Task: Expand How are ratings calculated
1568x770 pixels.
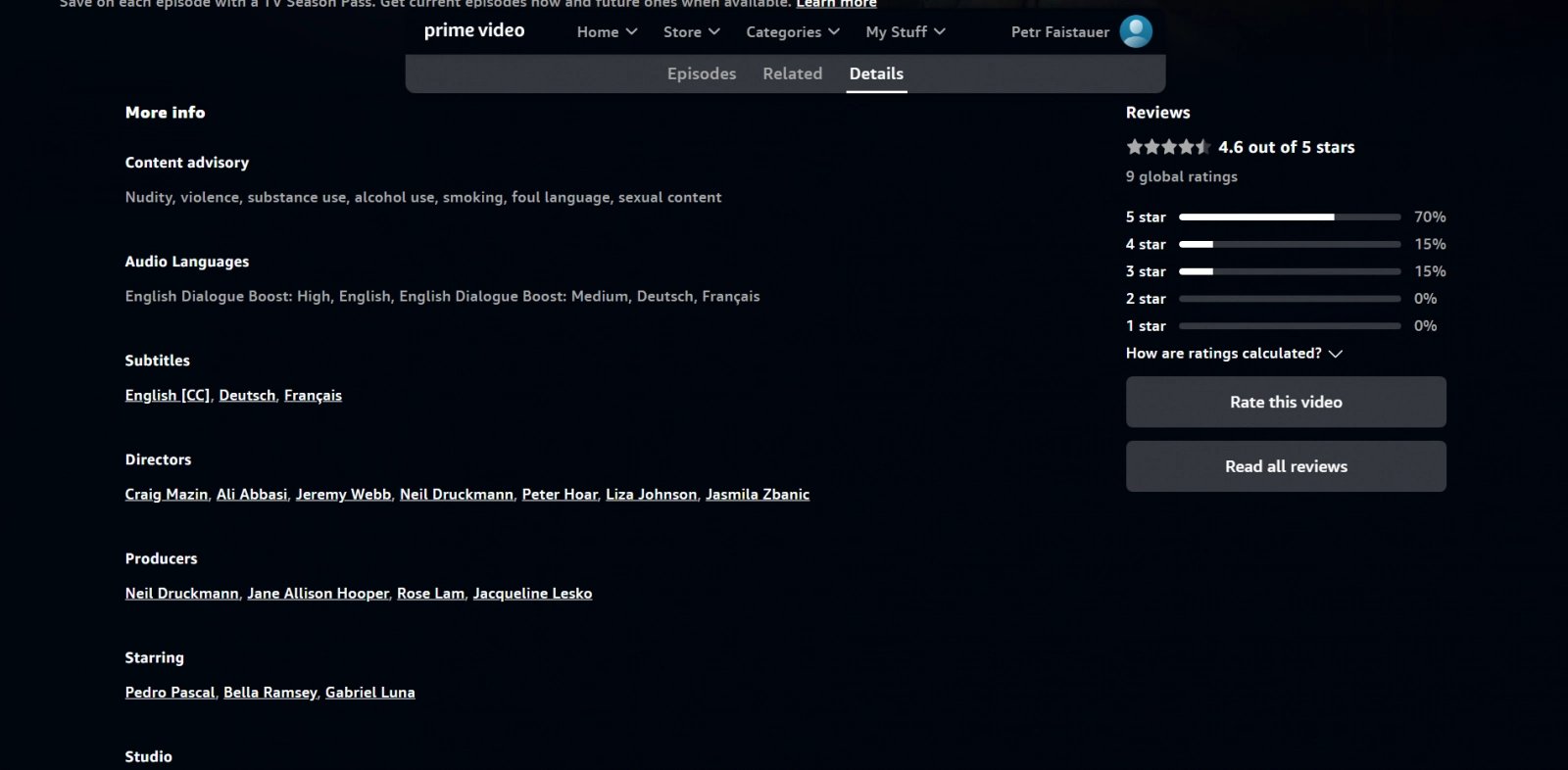Action: click(x=1234, y=354)
